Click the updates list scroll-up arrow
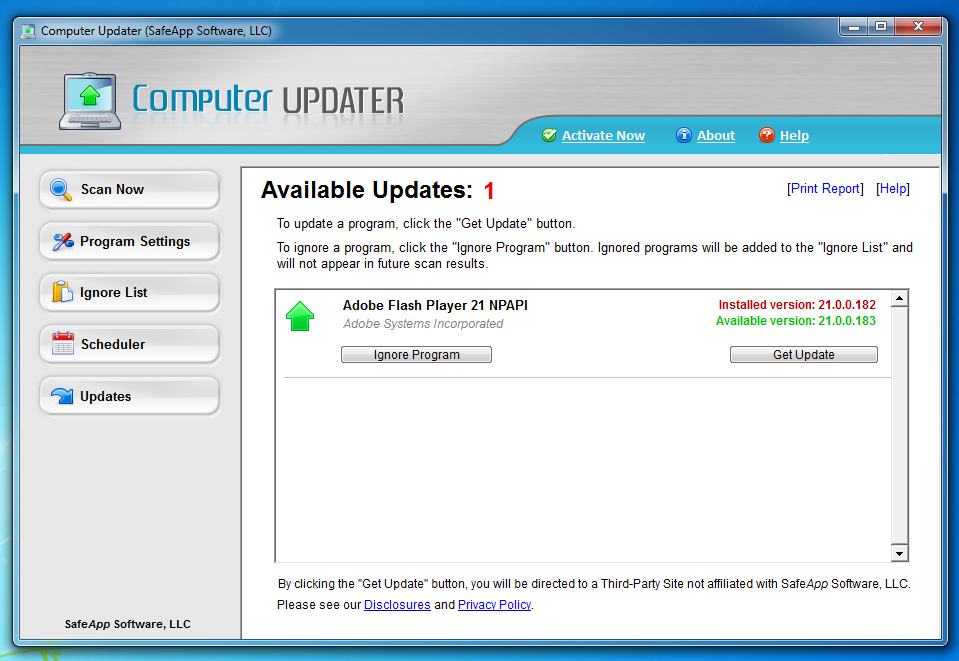This screenshot has height=661, width=959. click(x=899, y=298)
